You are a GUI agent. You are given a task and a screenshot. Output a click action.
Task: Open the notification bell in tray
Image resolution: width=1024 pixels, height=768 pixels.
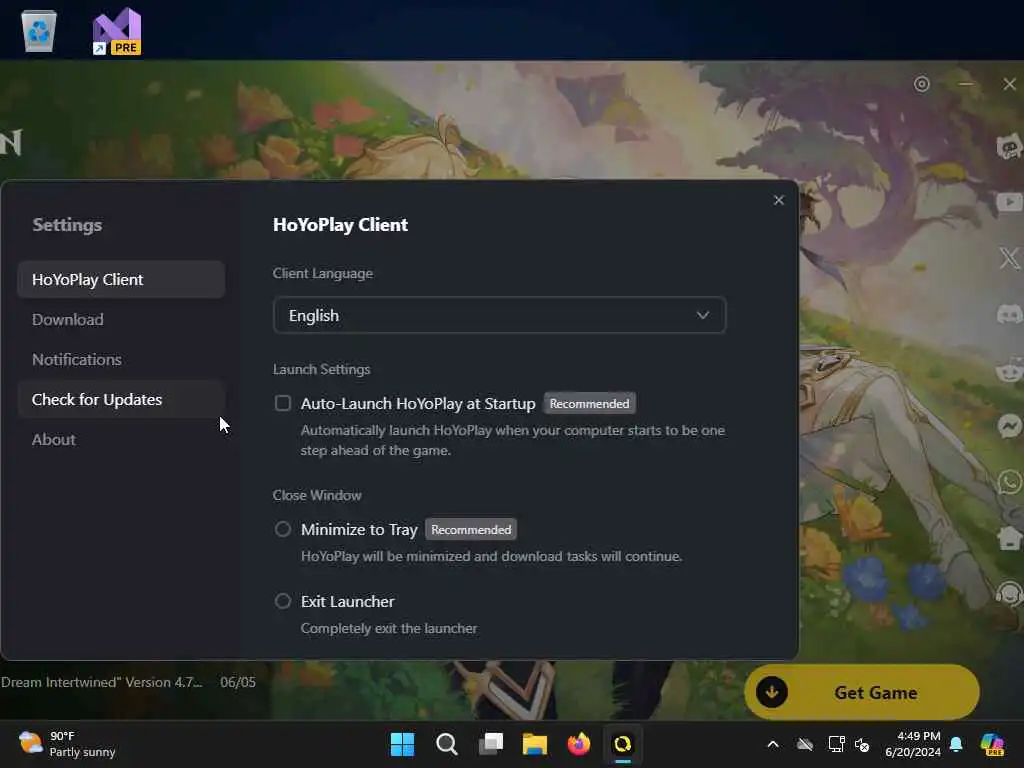(x=956, y=744)
